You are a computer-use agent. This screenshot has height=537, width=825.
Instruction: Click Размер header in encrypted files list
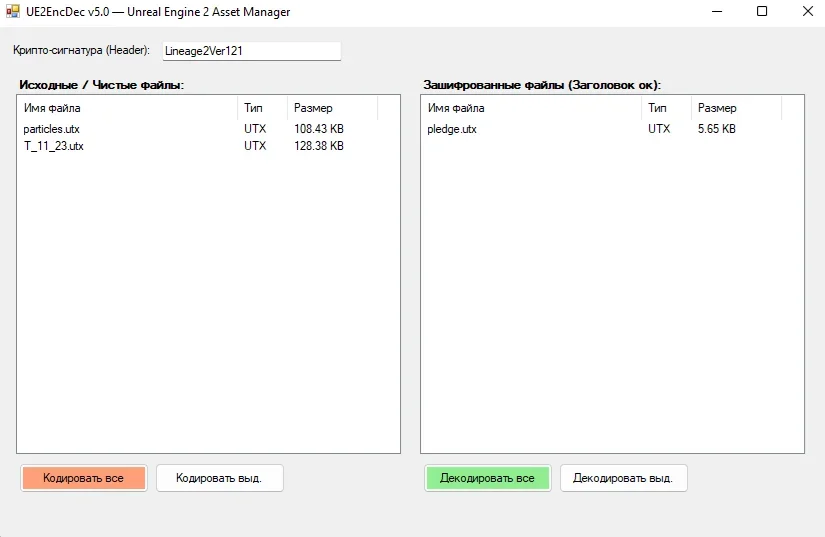point(736,108)
